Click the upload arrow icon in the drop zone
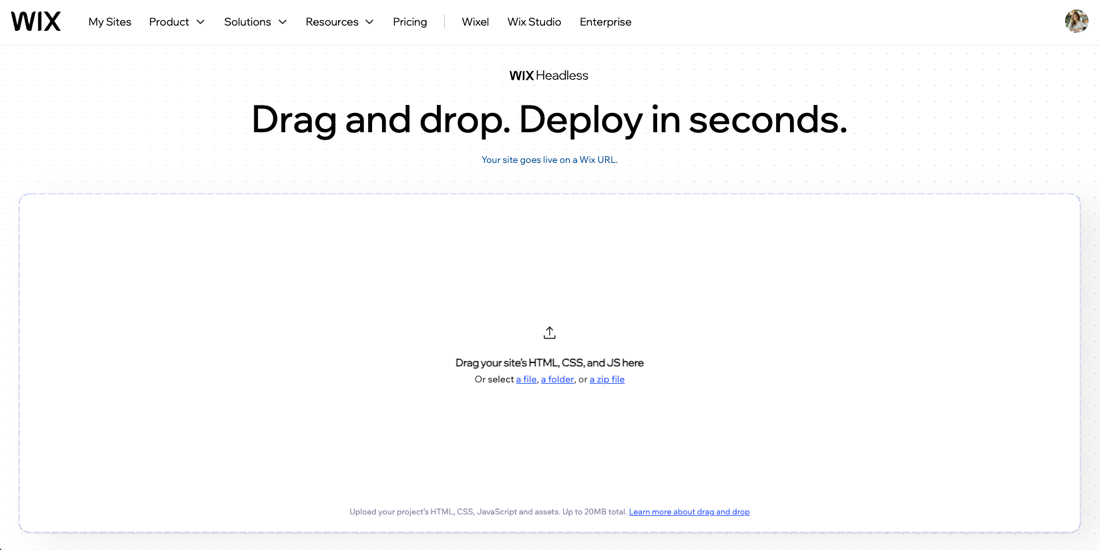The image size is (1100, 550). [549, 333]
